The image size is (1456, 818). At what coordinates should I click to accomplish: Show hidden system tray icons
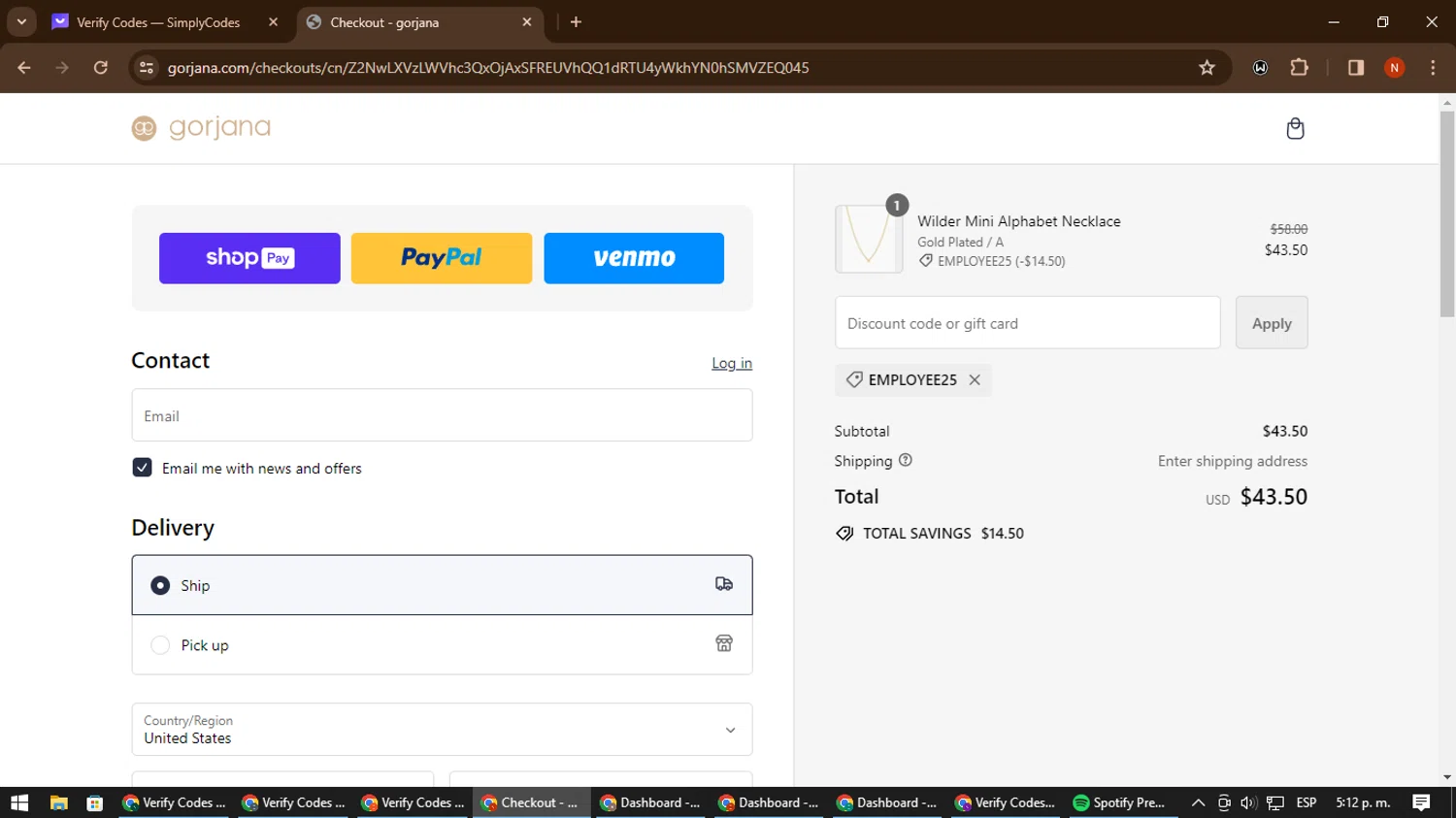[x=1199, y=802]
